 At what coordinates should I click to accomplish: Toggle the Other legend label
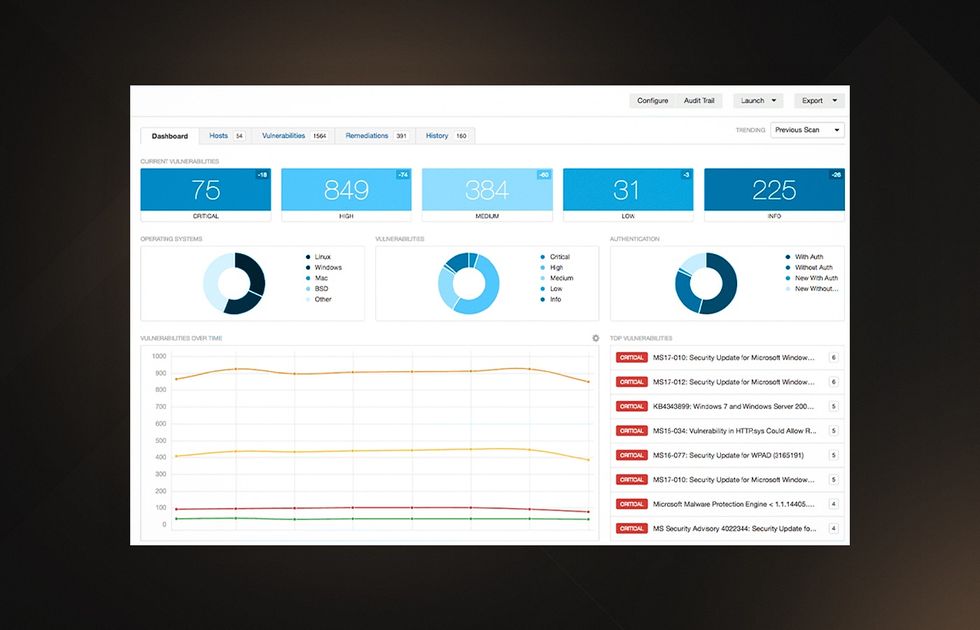point(323,299)
